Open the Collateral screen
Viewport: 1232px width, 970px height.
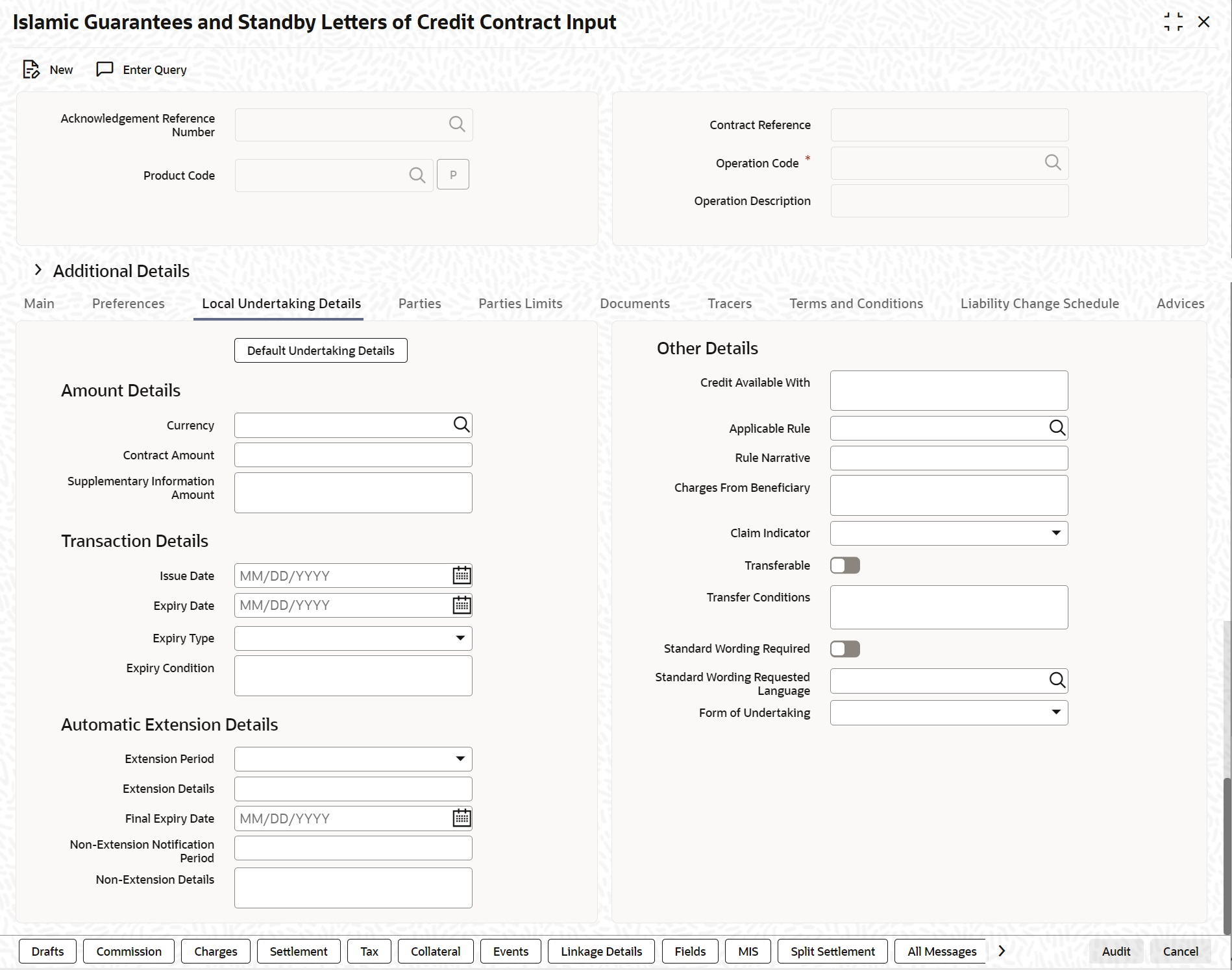(x=436, y=951)
